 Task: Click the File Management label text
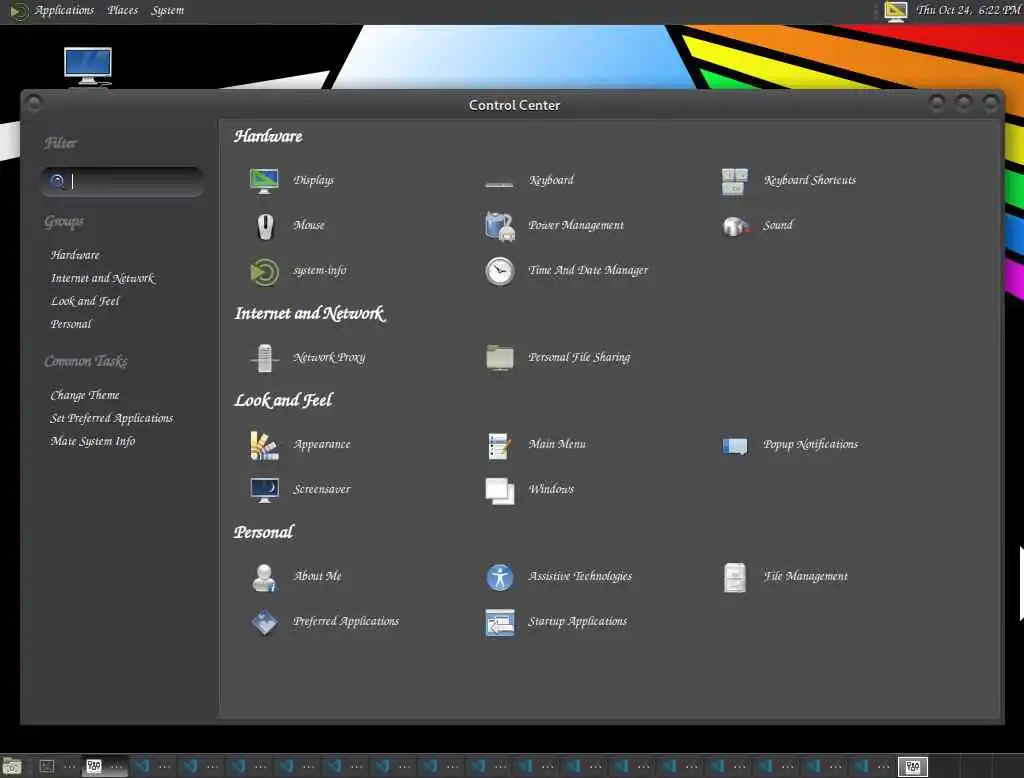(806, 576)
